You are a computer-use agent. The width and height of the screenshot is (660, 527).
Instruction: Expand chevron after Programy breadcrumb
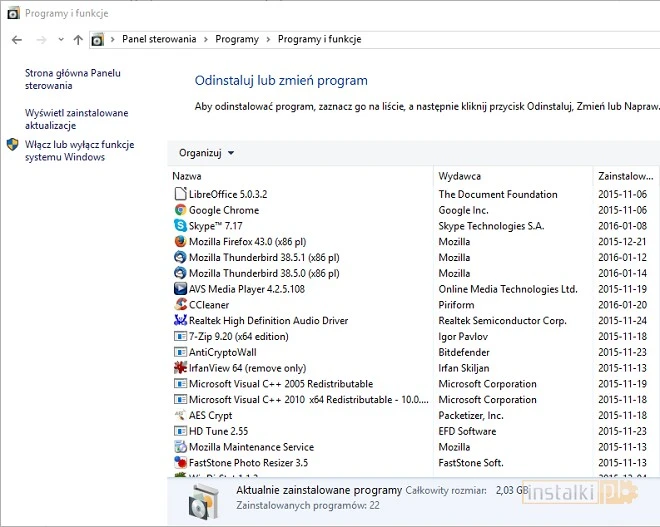[268, 40]
